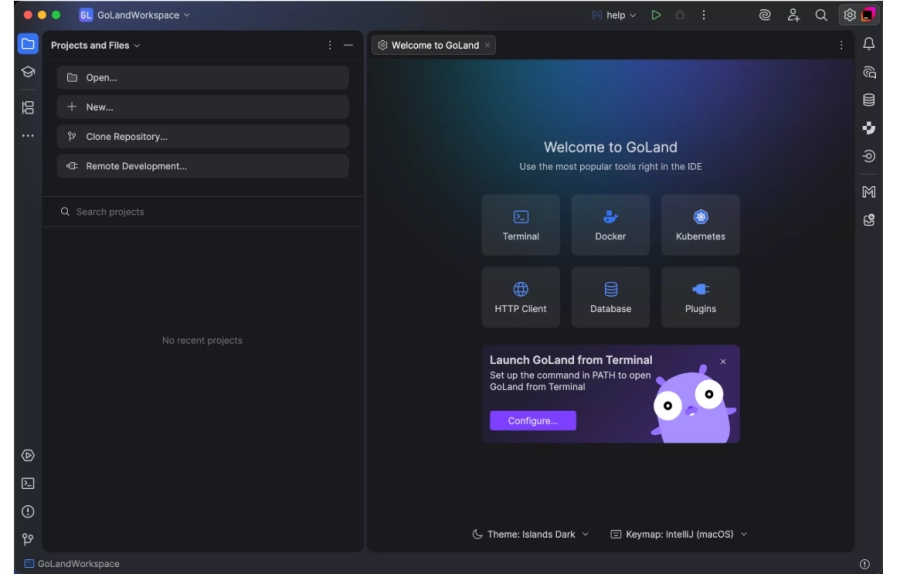
Task: Open the Structure tool window icon
Action: coord(28,107)
